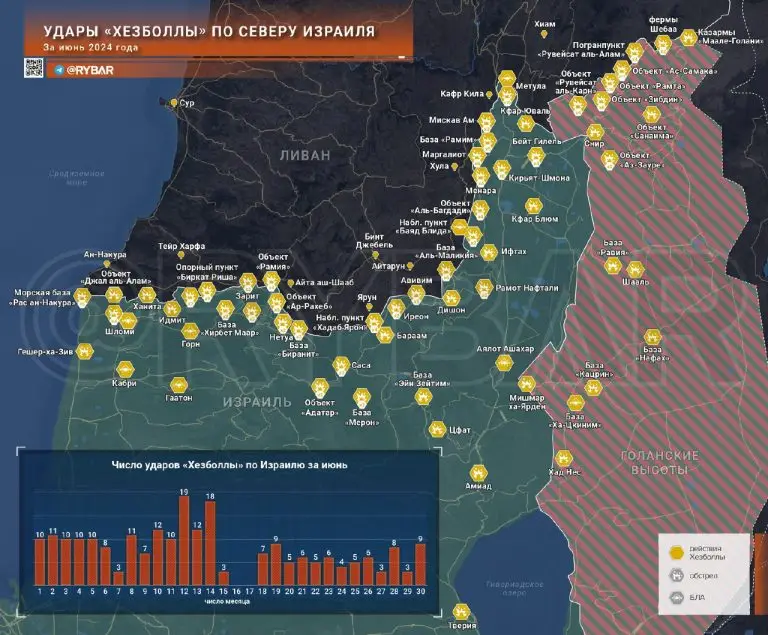768x635 pixels.
Task: Click the chart title about June strikes
Action: pos(229,465)
